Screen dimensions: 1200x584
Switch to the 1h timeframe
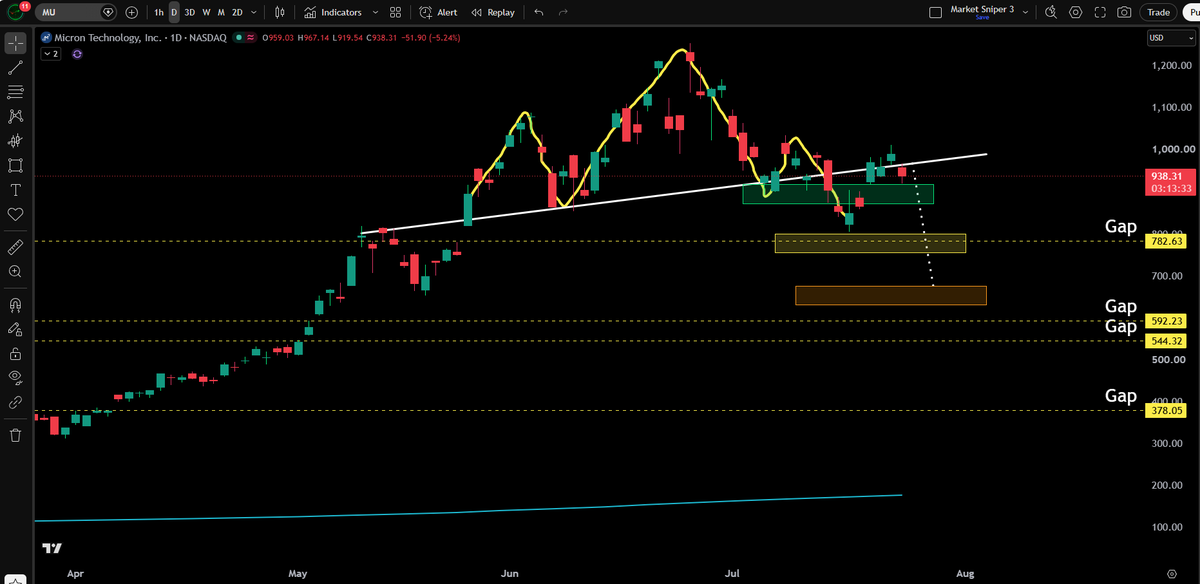[x=158, y=13]
